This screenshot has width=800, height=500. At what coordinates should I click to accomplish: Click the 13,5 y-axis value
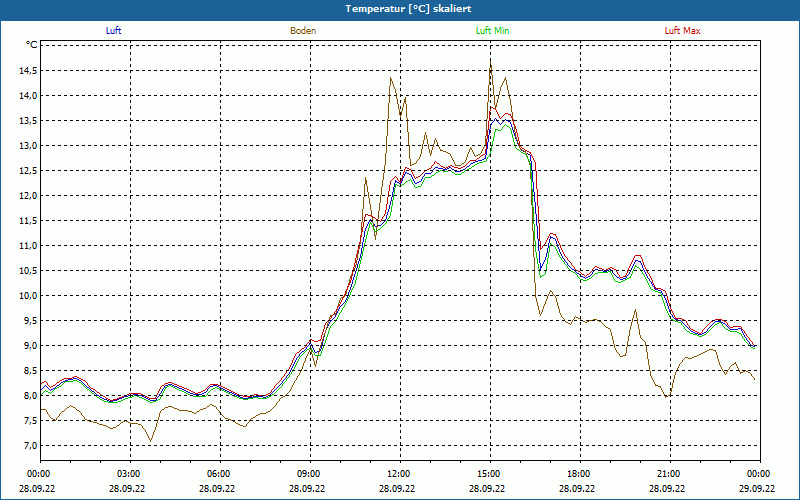pyautogui.click(x=28, y=120)
